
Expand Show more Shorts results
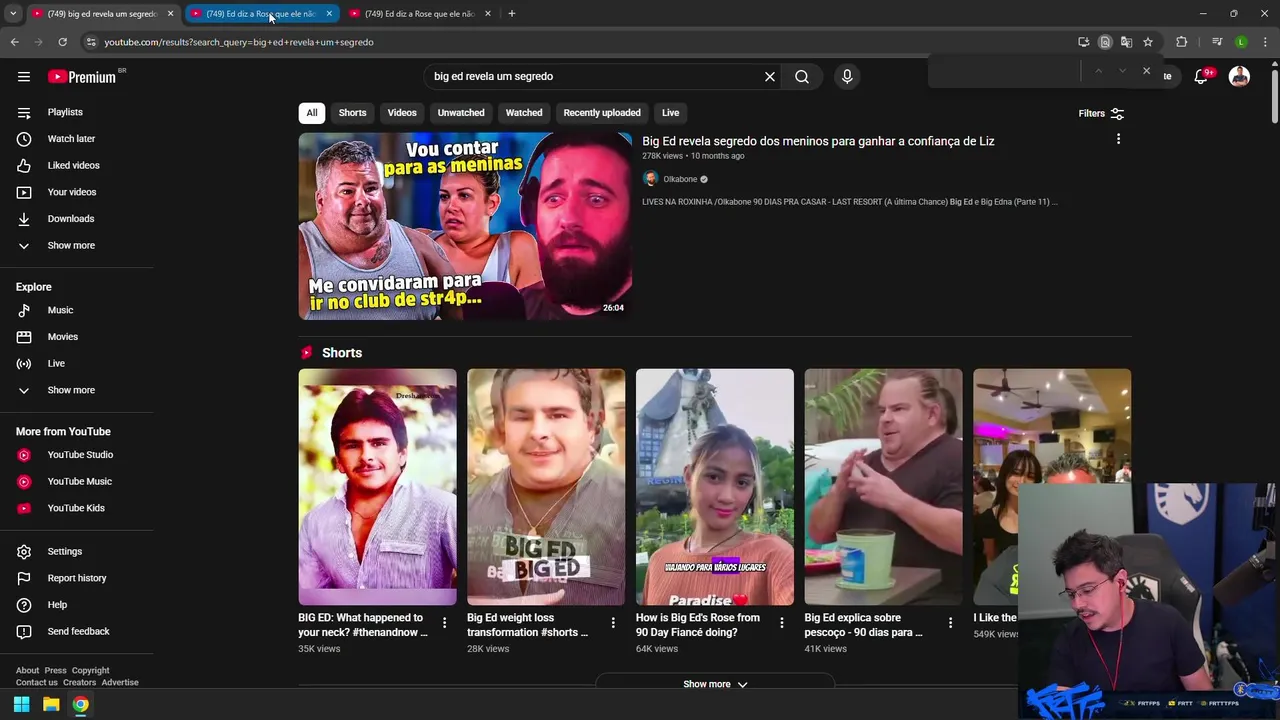click(715, 684)
